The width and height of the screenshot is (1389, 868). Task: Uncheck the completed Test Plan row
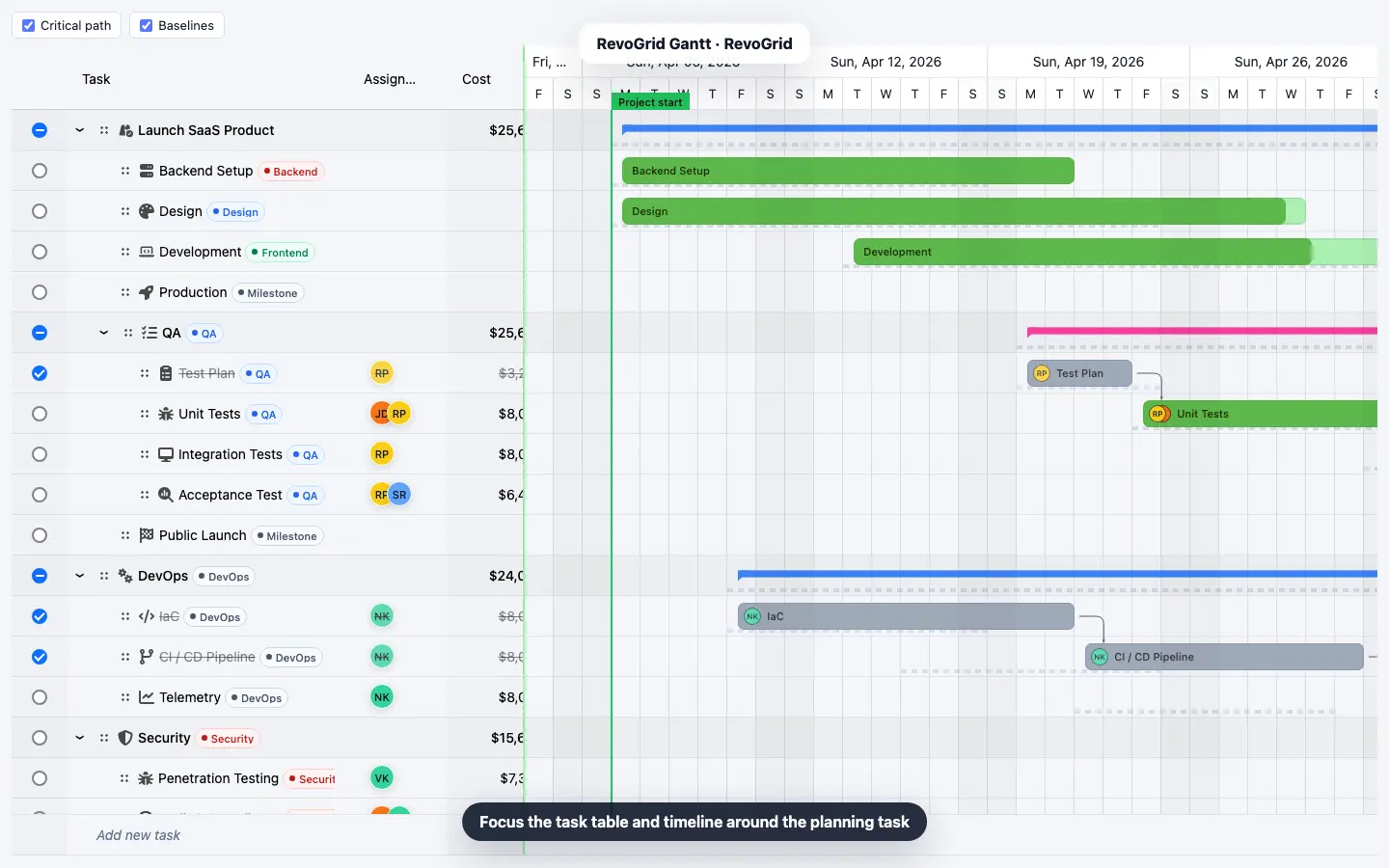pos(40,373)
